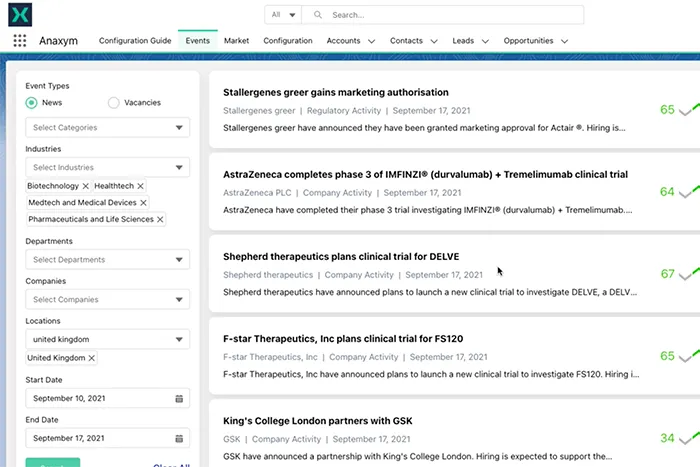Open the Select Departments dropdown

click(108, 260)
